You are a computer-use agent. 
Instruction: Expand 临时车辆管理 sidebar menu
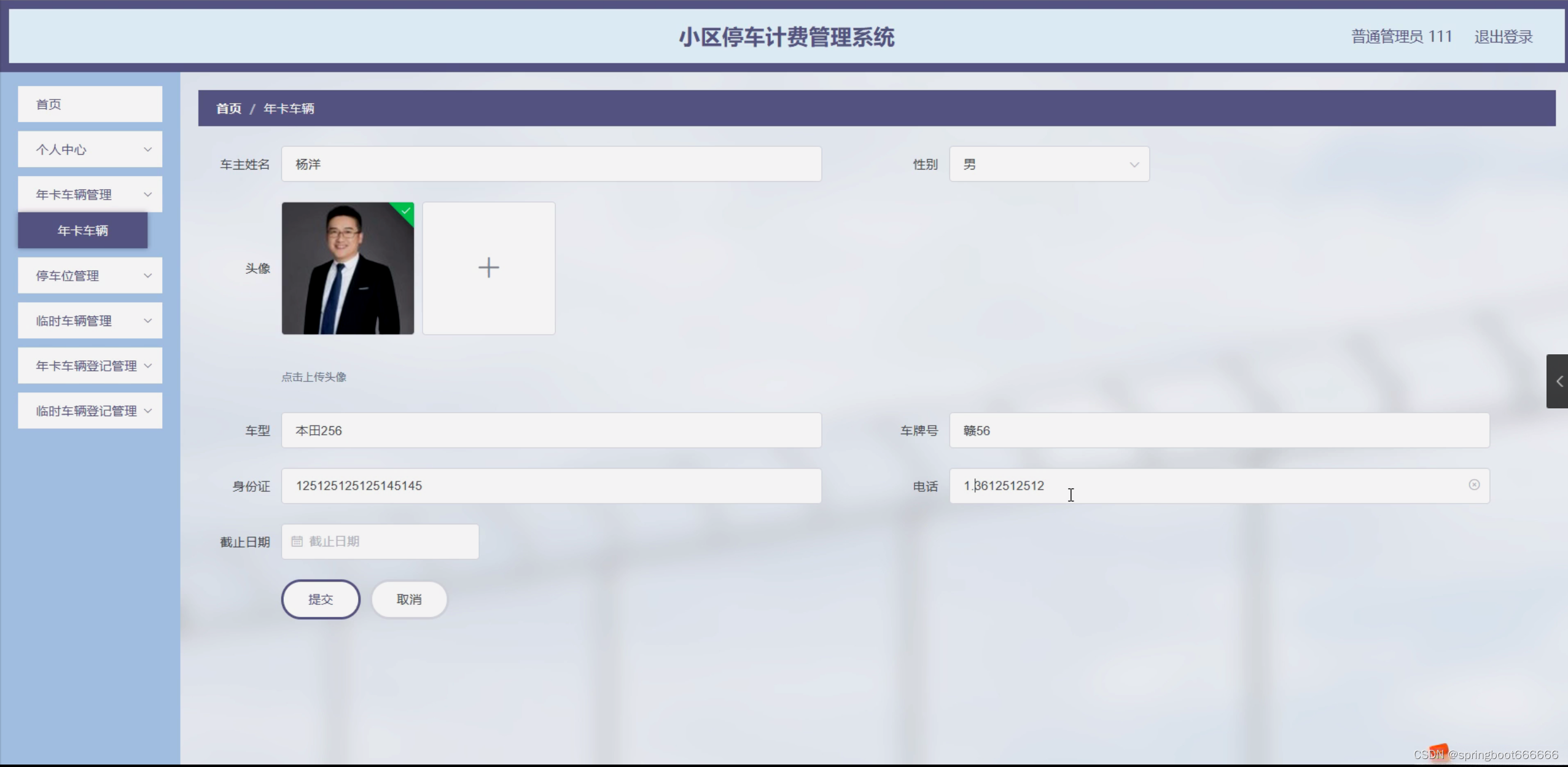(90, 321)
